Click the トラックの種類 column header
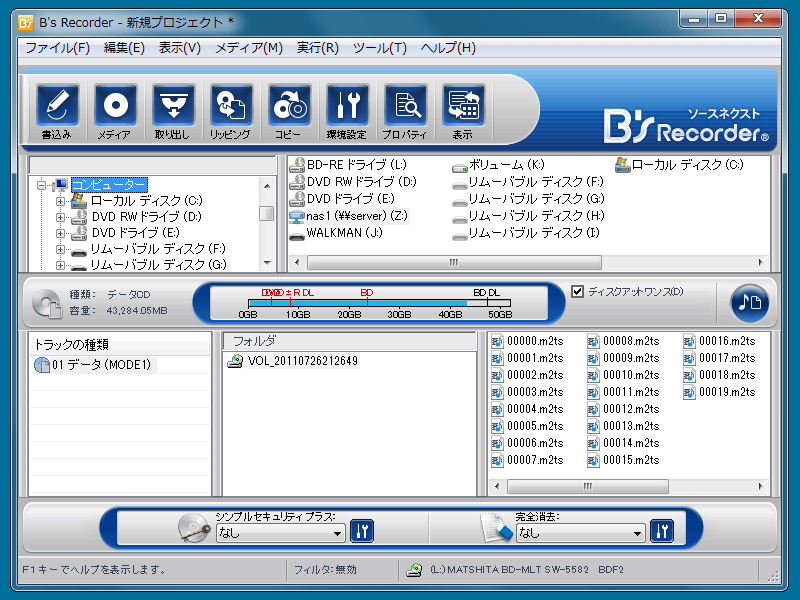 (x=120, y=345)
